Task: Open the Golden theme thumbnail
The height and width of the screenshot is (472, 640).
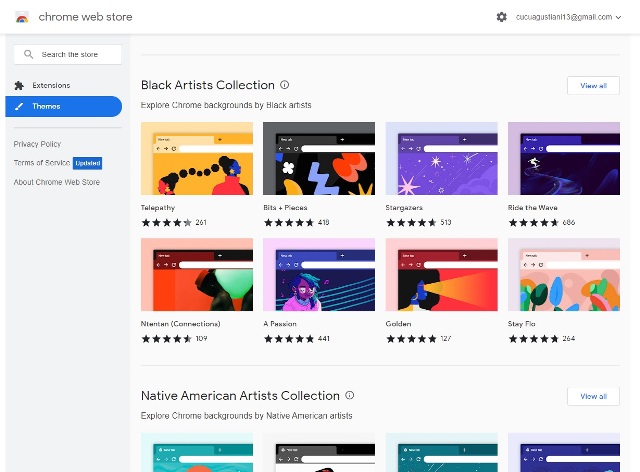Action: click(442, 274)
